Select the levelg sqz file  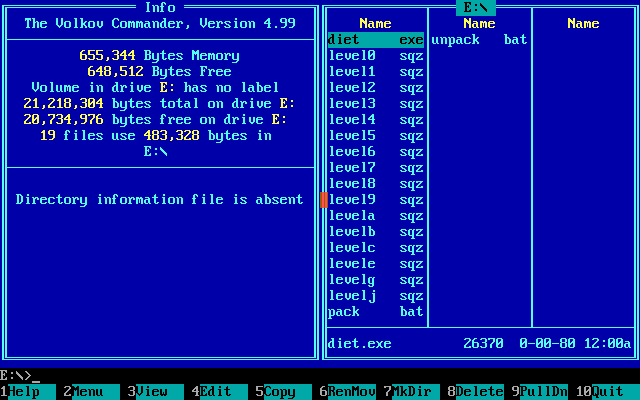(376, 280)
